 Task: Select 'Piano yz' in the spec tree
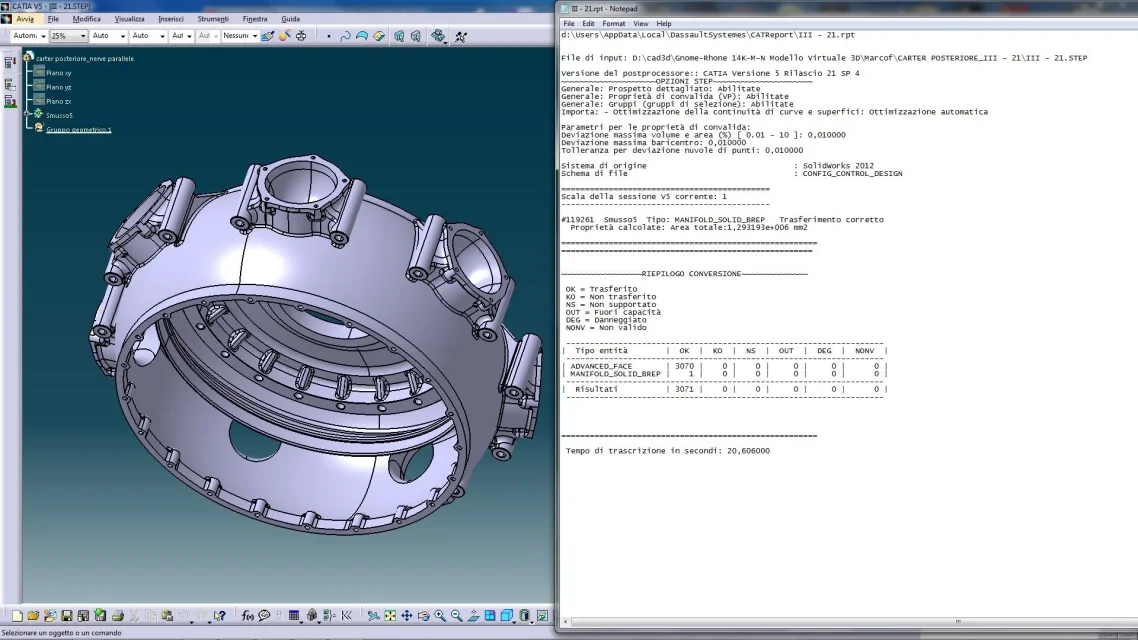click(x=59, y=87)
